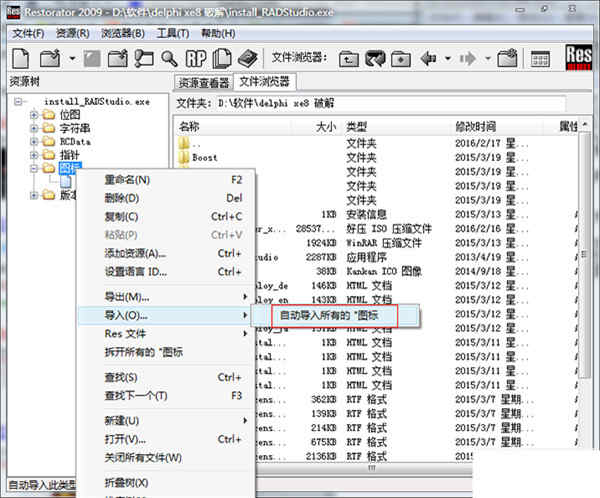
Task: Collapse the 图标 tree node
Action: 34,168
